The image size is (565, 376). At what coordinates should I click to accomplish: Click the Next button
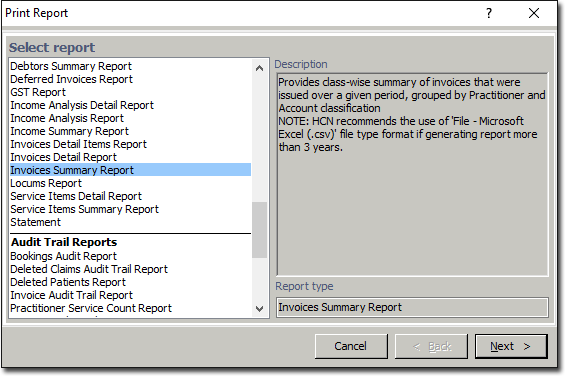511,346
